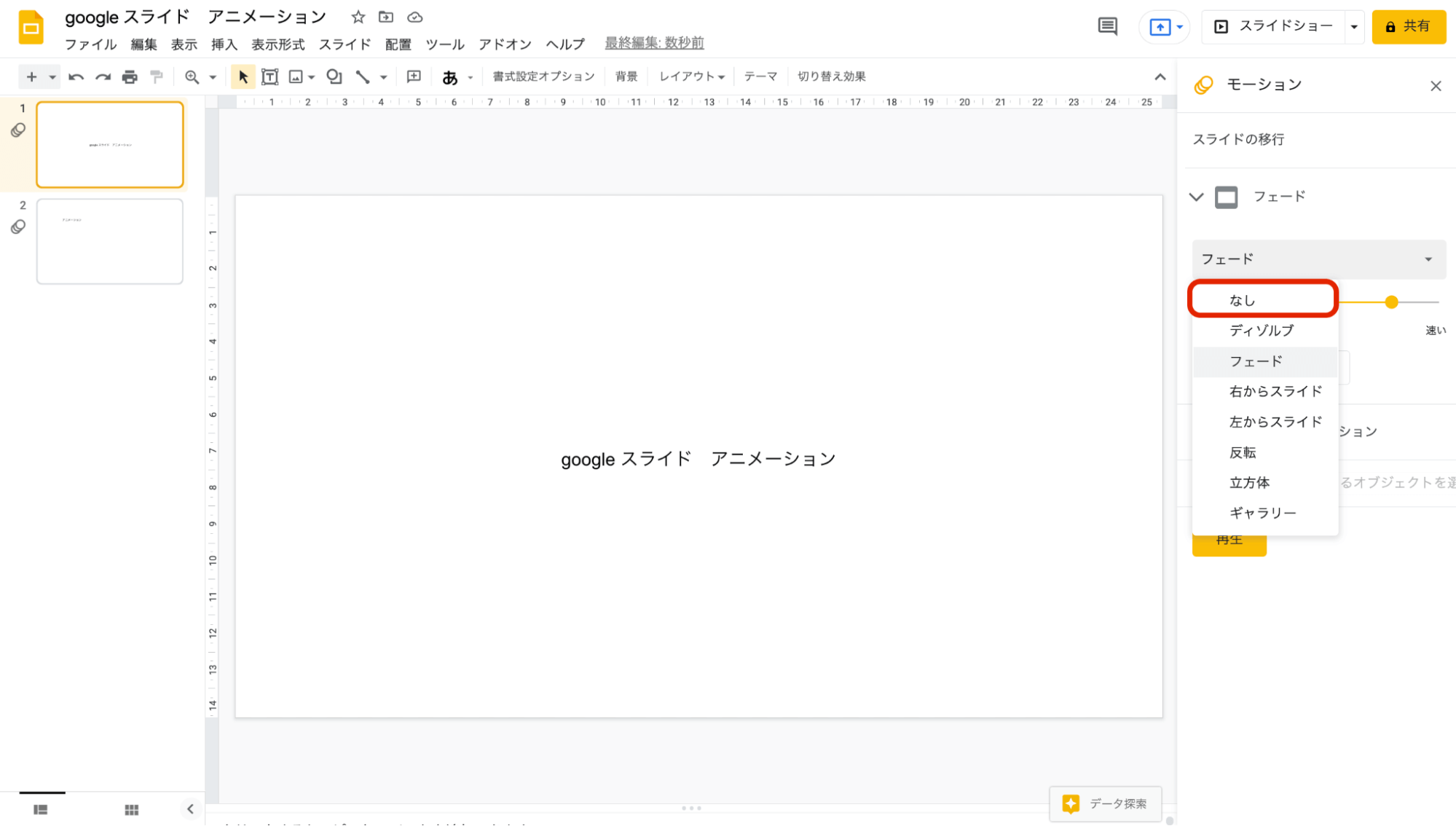This screenshot has width=1456, height=826.
Task: Open the input tools dropdown arrow
Action: pyautogui.click(x=471, y=76)
